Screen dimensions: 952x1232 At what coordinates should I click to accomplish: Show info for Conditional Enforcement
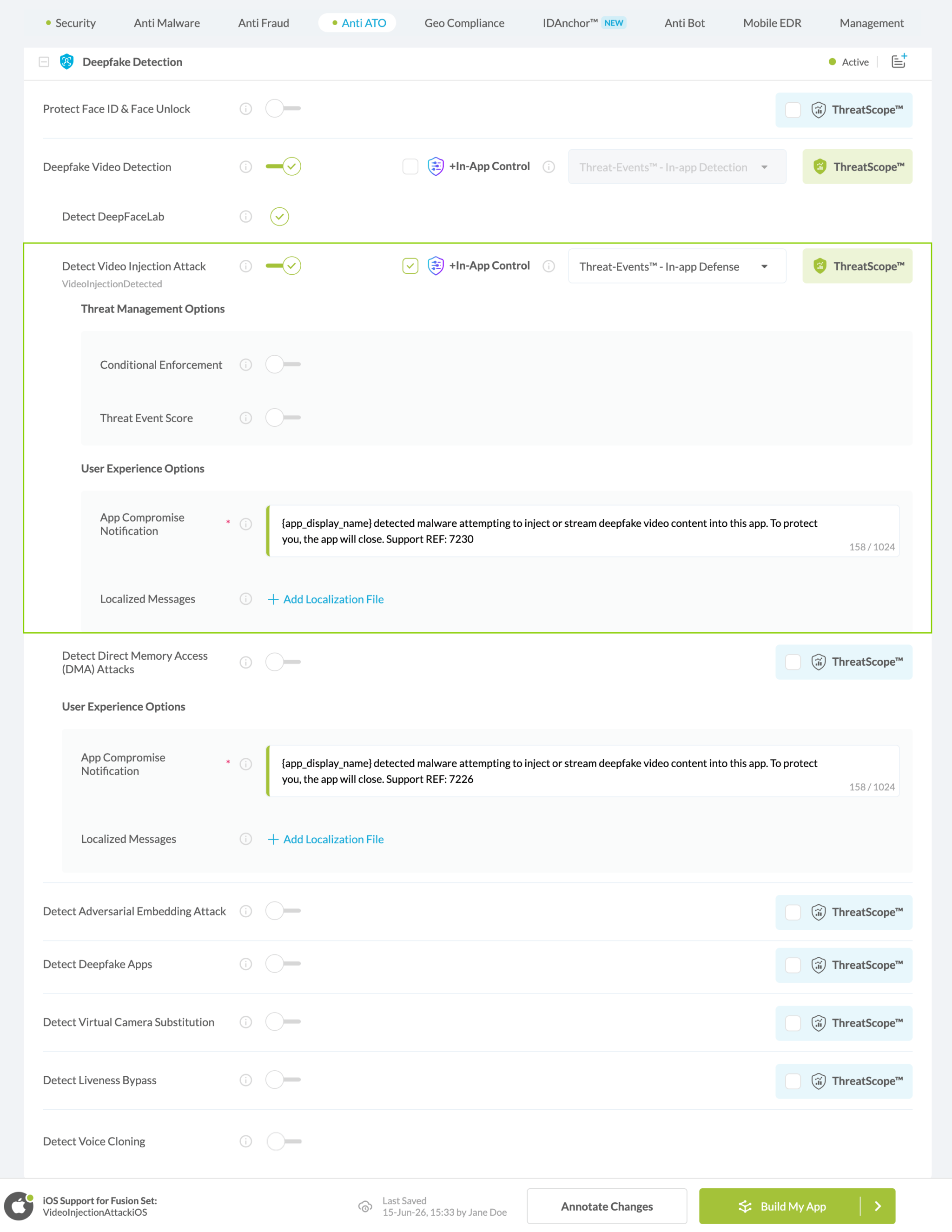coord(246,365)
